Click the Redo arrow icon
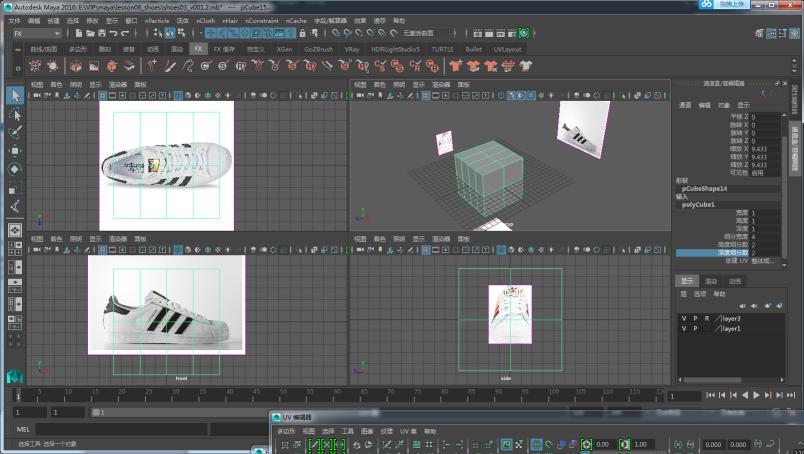This screenshot has height=454, width=804. 125,33
